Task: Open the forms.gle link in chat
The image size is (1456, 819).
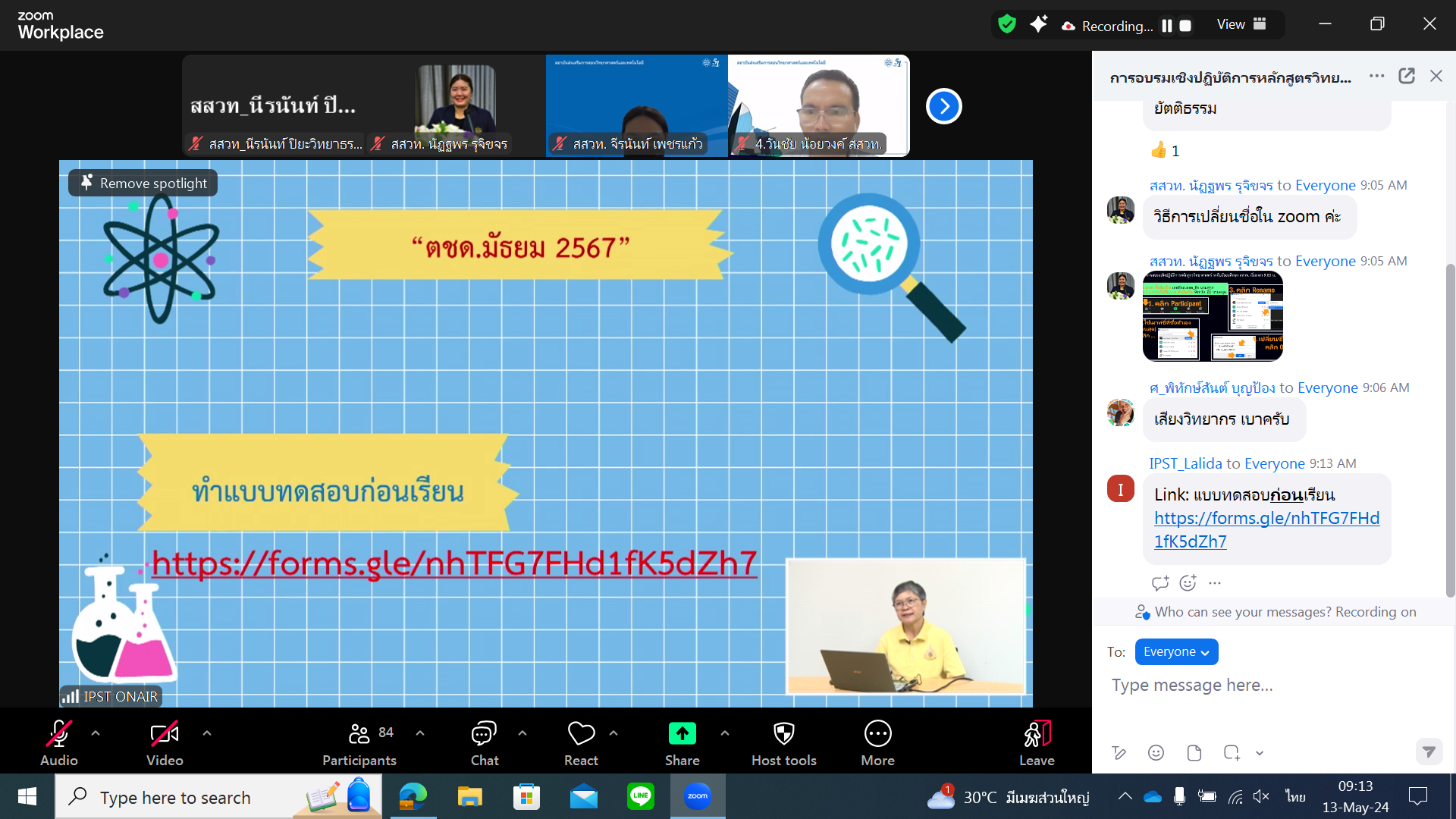Action: (1266, 529)
